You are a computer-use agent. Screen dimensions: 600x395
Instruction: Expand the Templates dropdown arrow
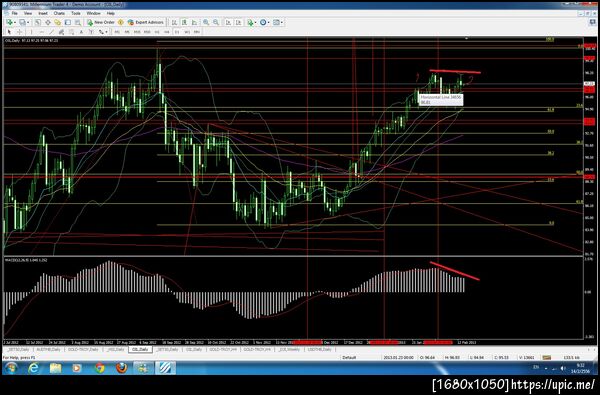(x=282, y=22)
